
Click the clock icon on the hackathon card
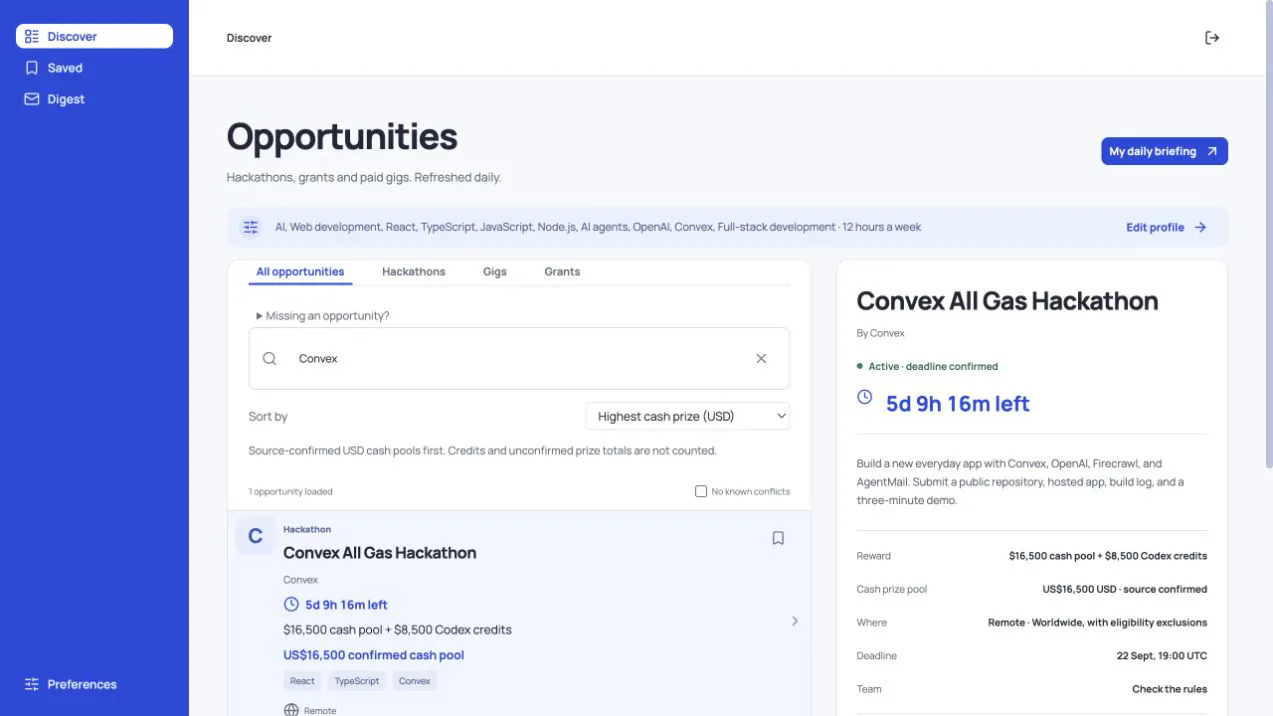[x=291, y=605]
